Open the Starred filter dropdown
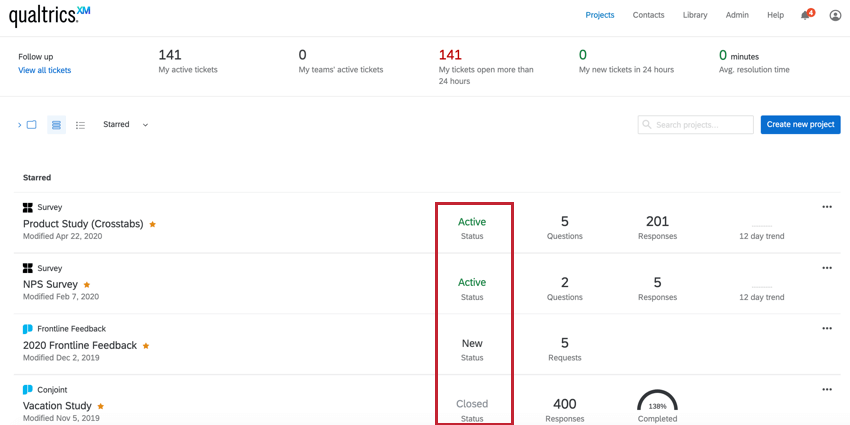The height and width of the screenshot is (425, 850). point(126,124)
